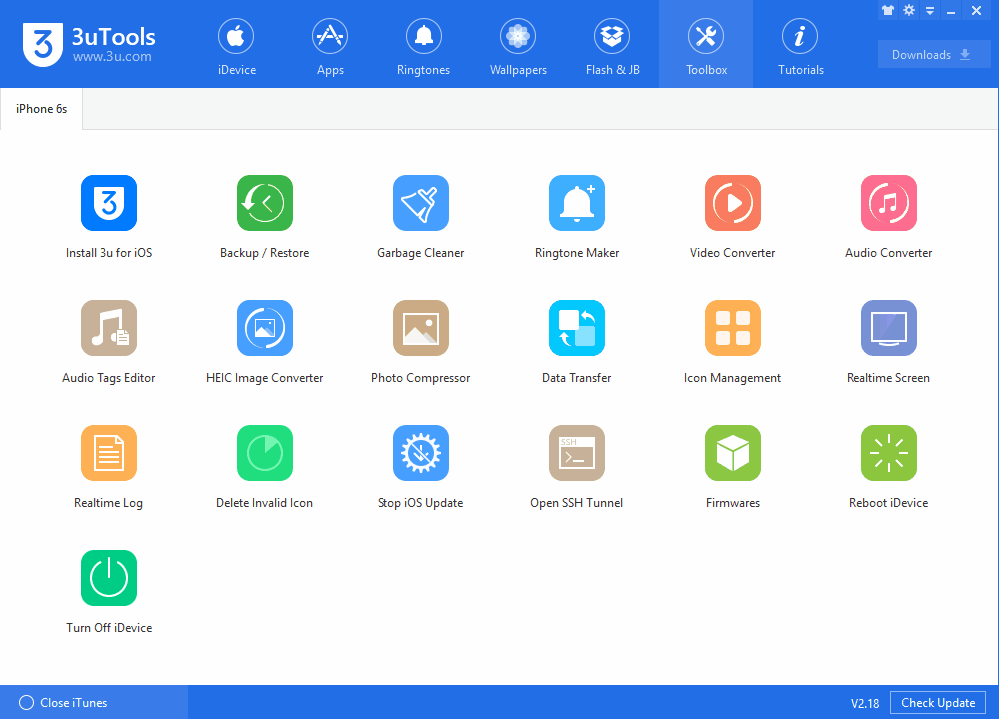Click the 3uTools logo
The image size is (999, 719).
coord(89,44)
